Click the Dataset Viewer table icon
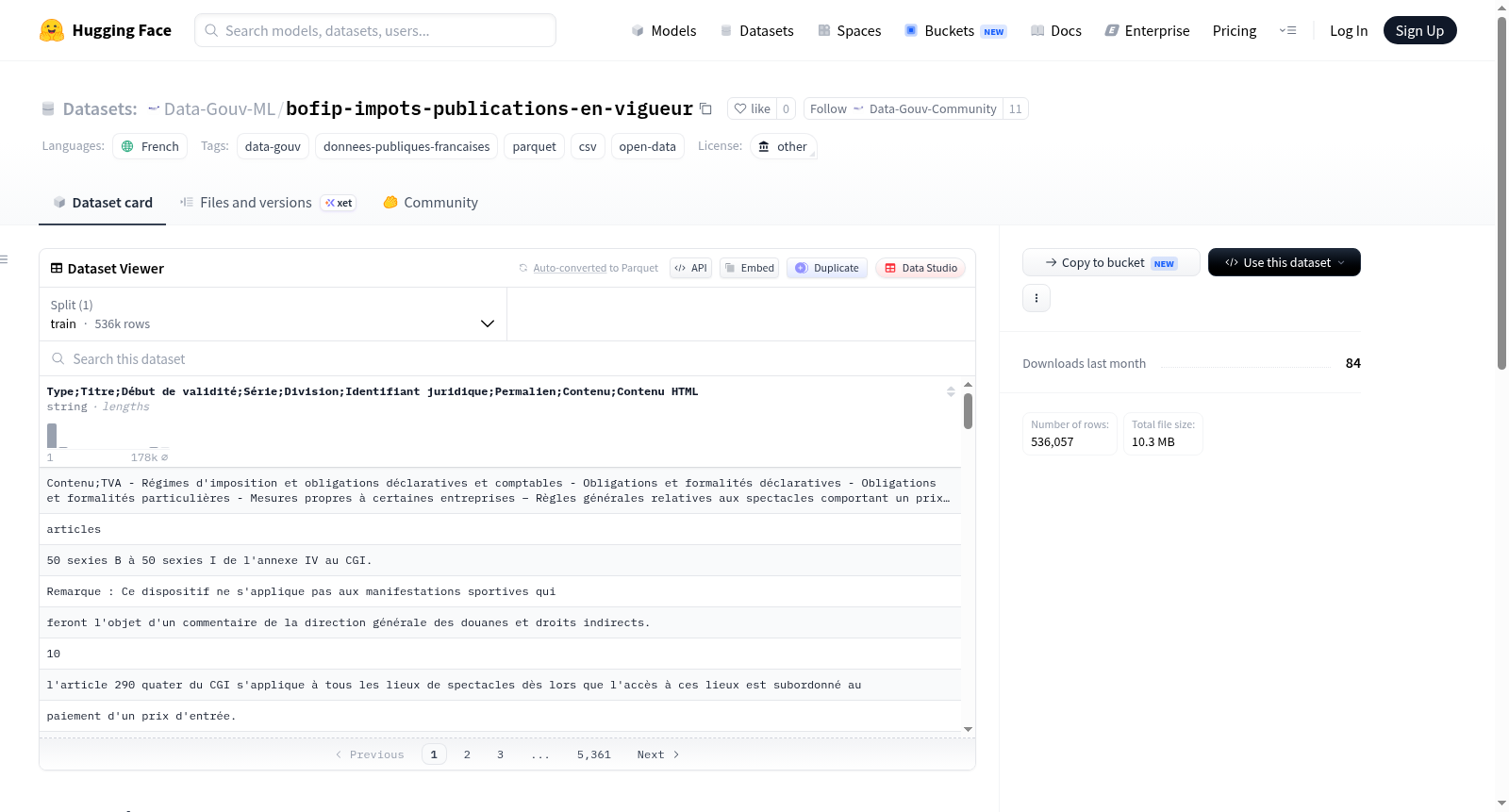 [57, 269]
